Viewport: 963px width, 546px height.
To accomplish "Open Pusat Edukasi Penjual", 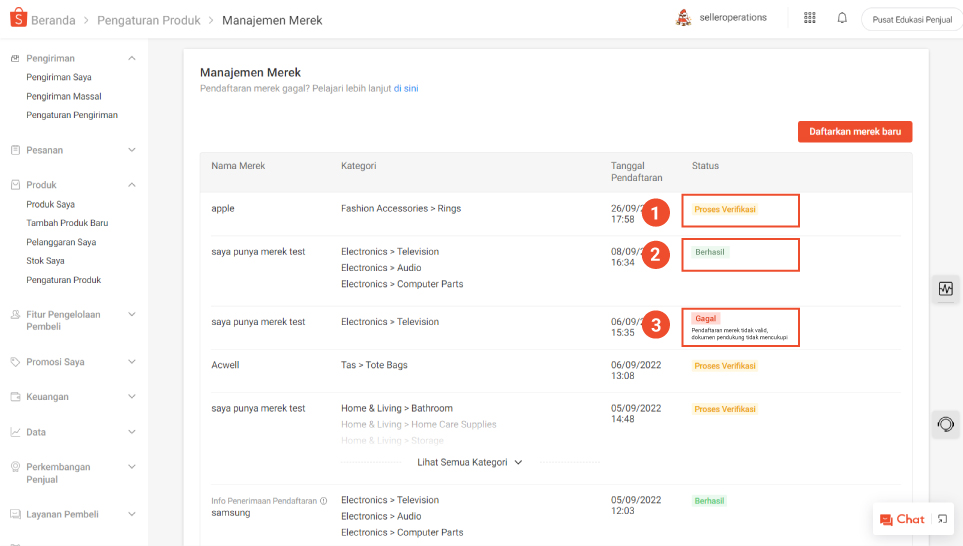I will coord(910,19).
